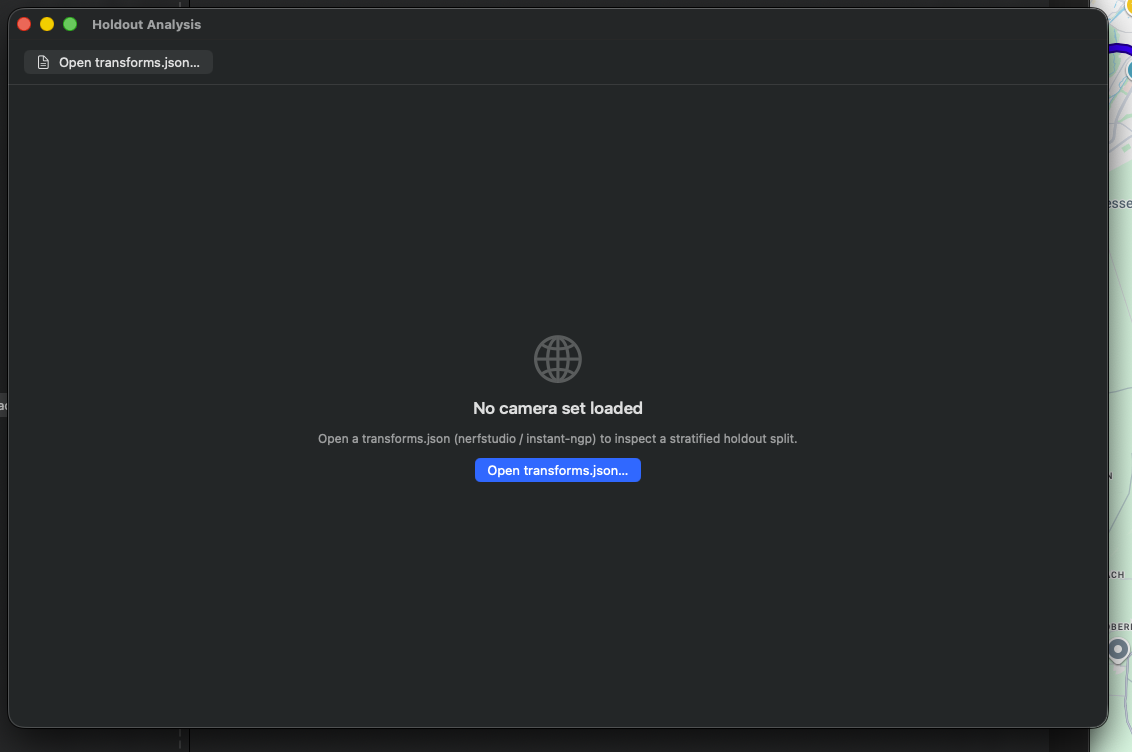Screen dimensions: 1132x752
Task: Close the Holdout Analysis window
Action: pyautogui.click(x=24, y=24)
